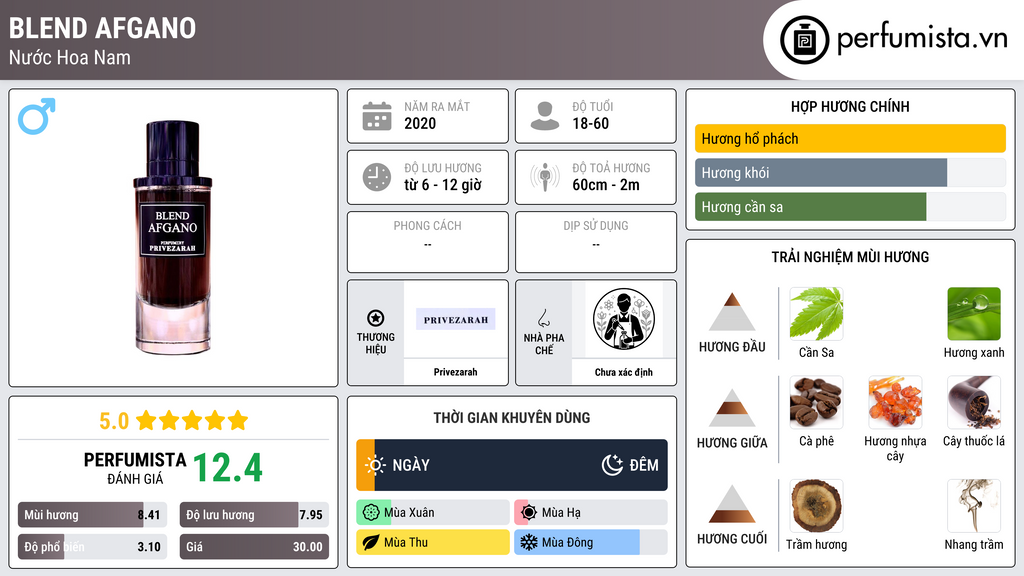Select the Trầm hương wood image
The height and width of the screenshot is (576, 1024).
(x=816, y=506)
